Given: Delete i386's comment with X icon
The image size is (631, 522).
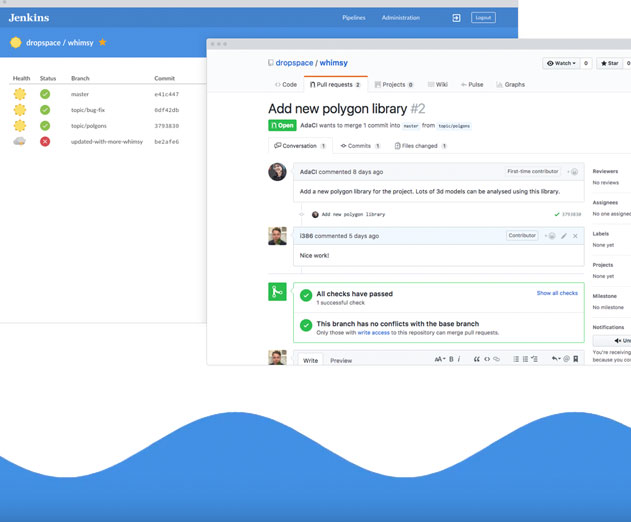Looking at the screenshot, I should 575,236.
